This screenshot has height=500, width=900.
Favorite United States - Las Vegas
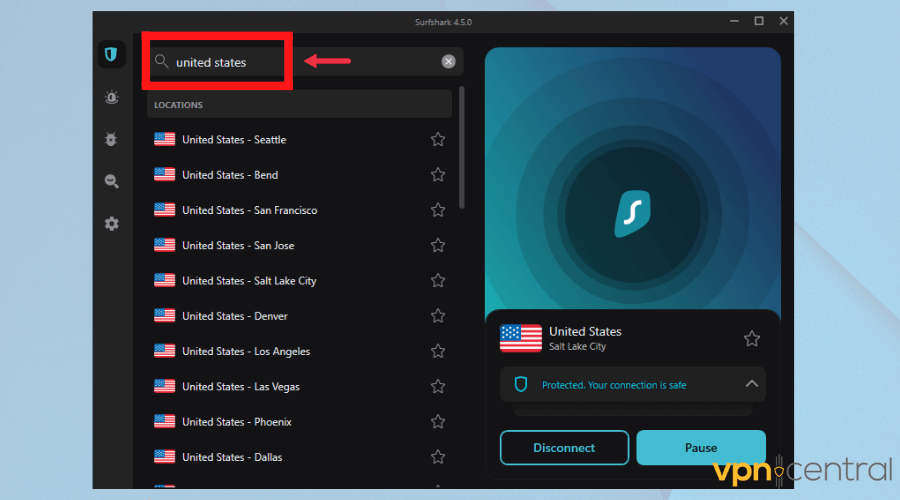[438, 386]
